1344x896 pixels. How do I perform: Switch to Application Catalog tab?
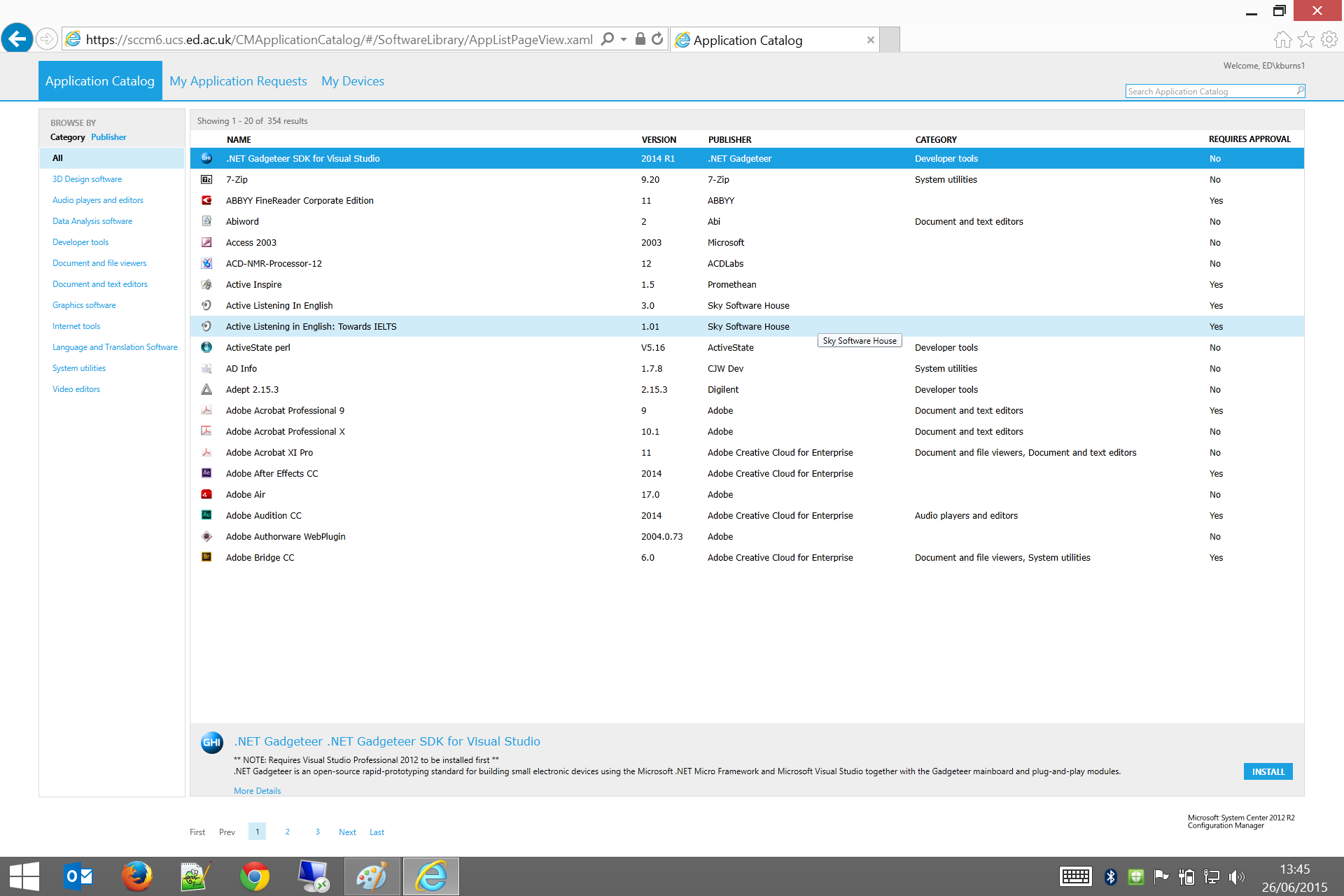click(x=100, y=81)
